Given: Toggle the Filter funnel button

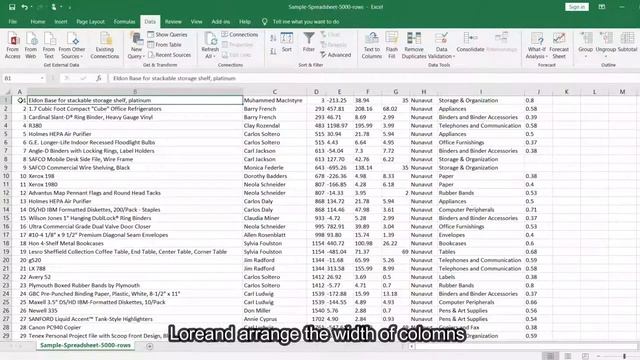Looking at the screenshot, I should [x=309, y=42].
